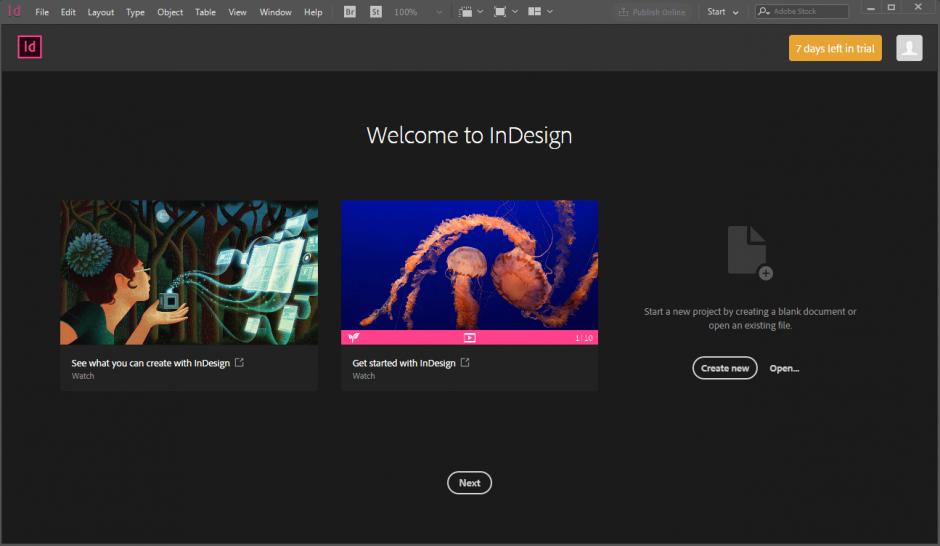Open the Edit menu
This screenshot has width=940, height=546.
click(x=68, y=12)
